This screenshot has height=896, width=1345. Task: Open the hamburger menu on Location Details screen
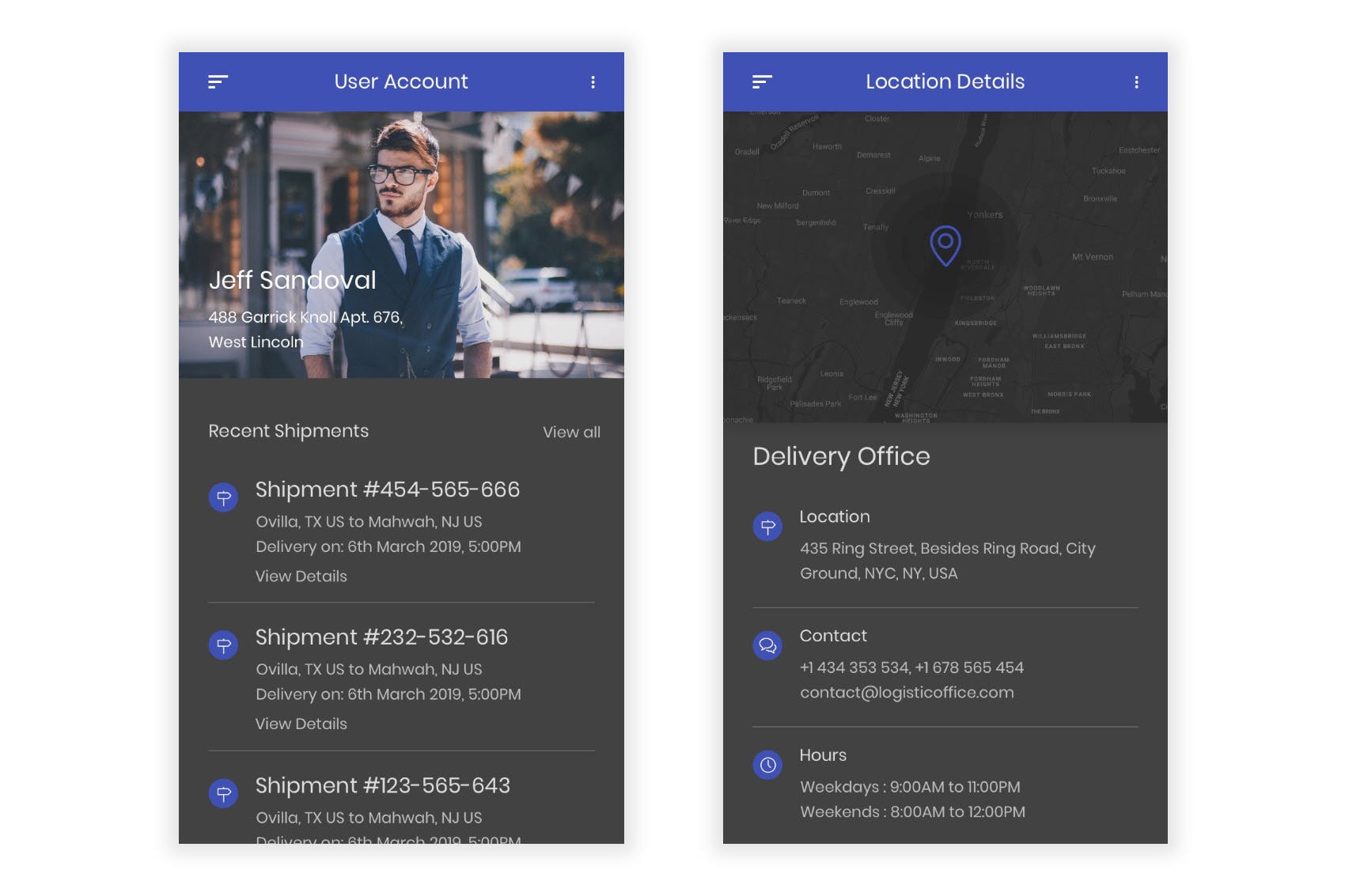[762, 81]
